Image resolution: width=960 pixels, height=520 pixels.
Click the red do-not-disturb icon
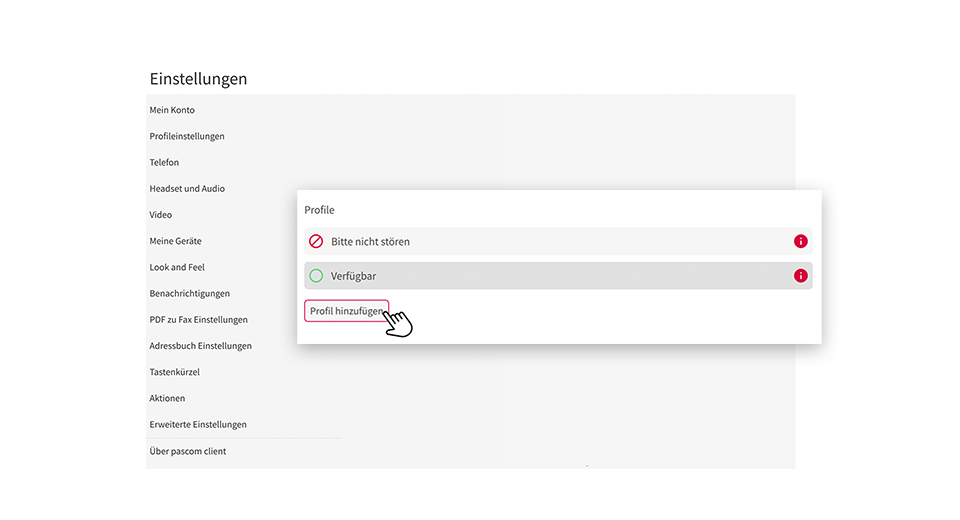[316, 241]
